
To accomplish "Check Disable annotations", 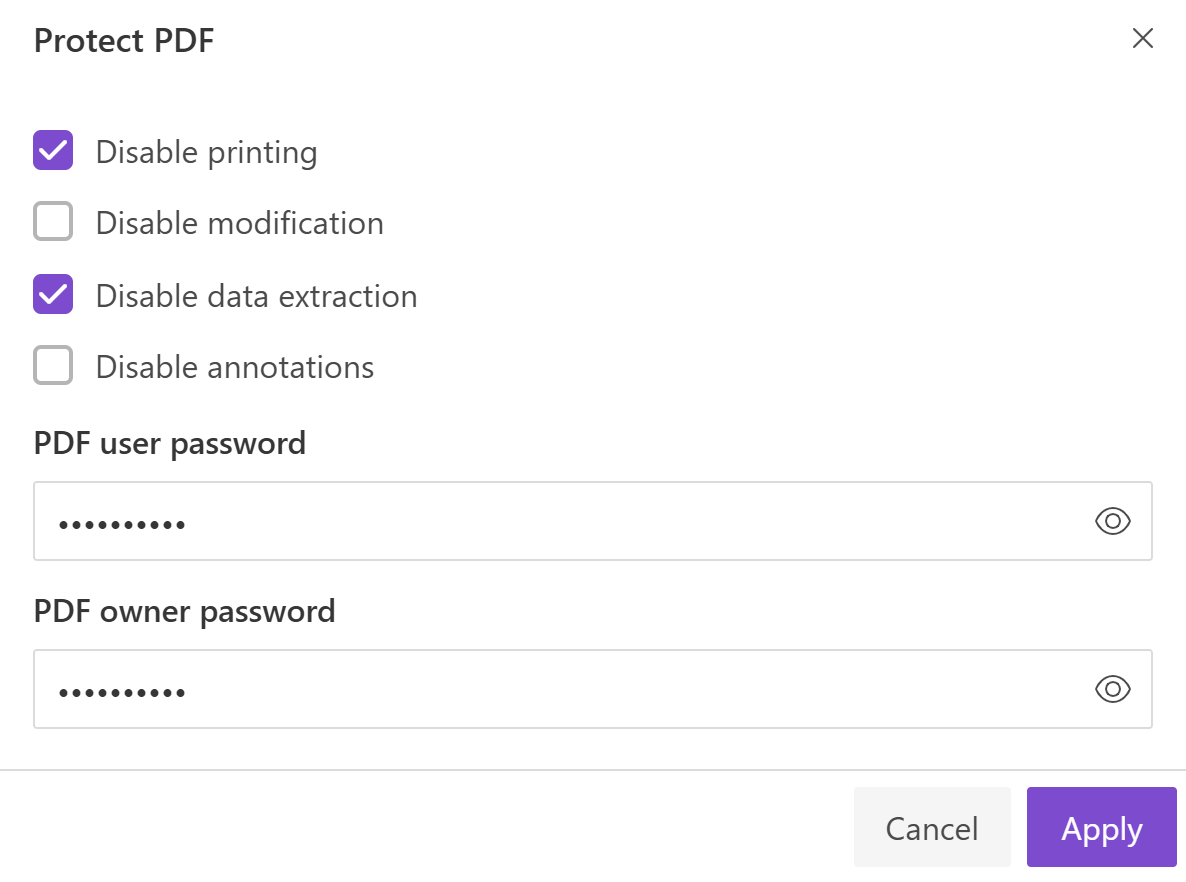I will (x=53, y=365).
